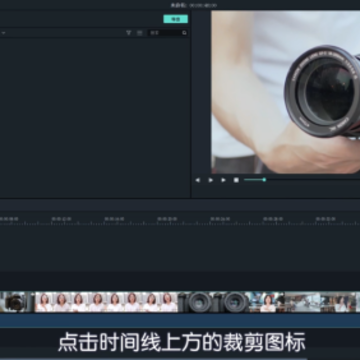Click the timeline time ruler
360x360 pixels.
click(180, 220)
